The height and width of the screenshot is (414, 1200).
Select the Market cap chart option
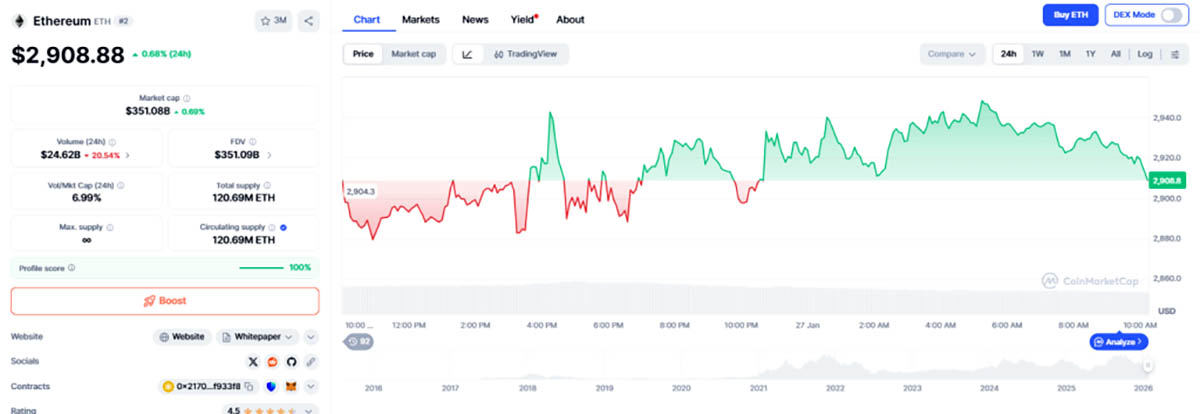click(413, 54)
